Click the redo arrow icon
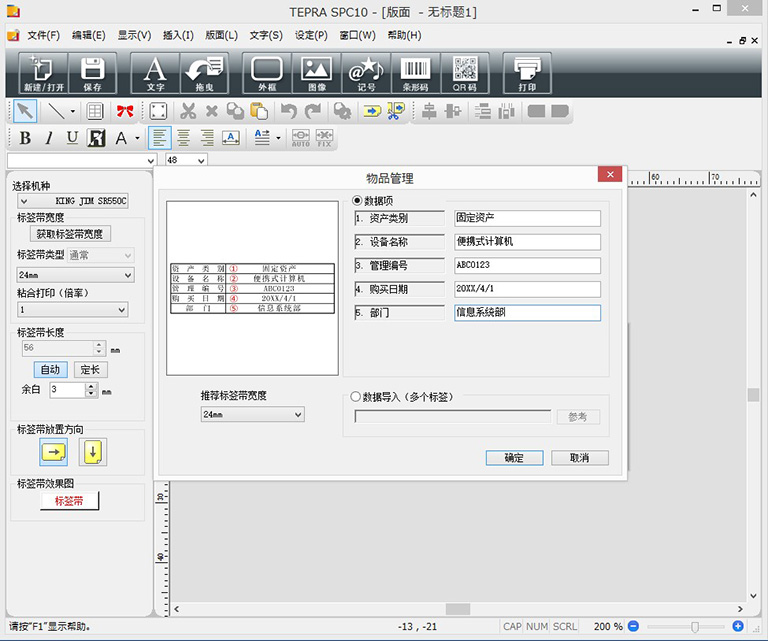Screen dimensions: 768x641 pos(312,111)
